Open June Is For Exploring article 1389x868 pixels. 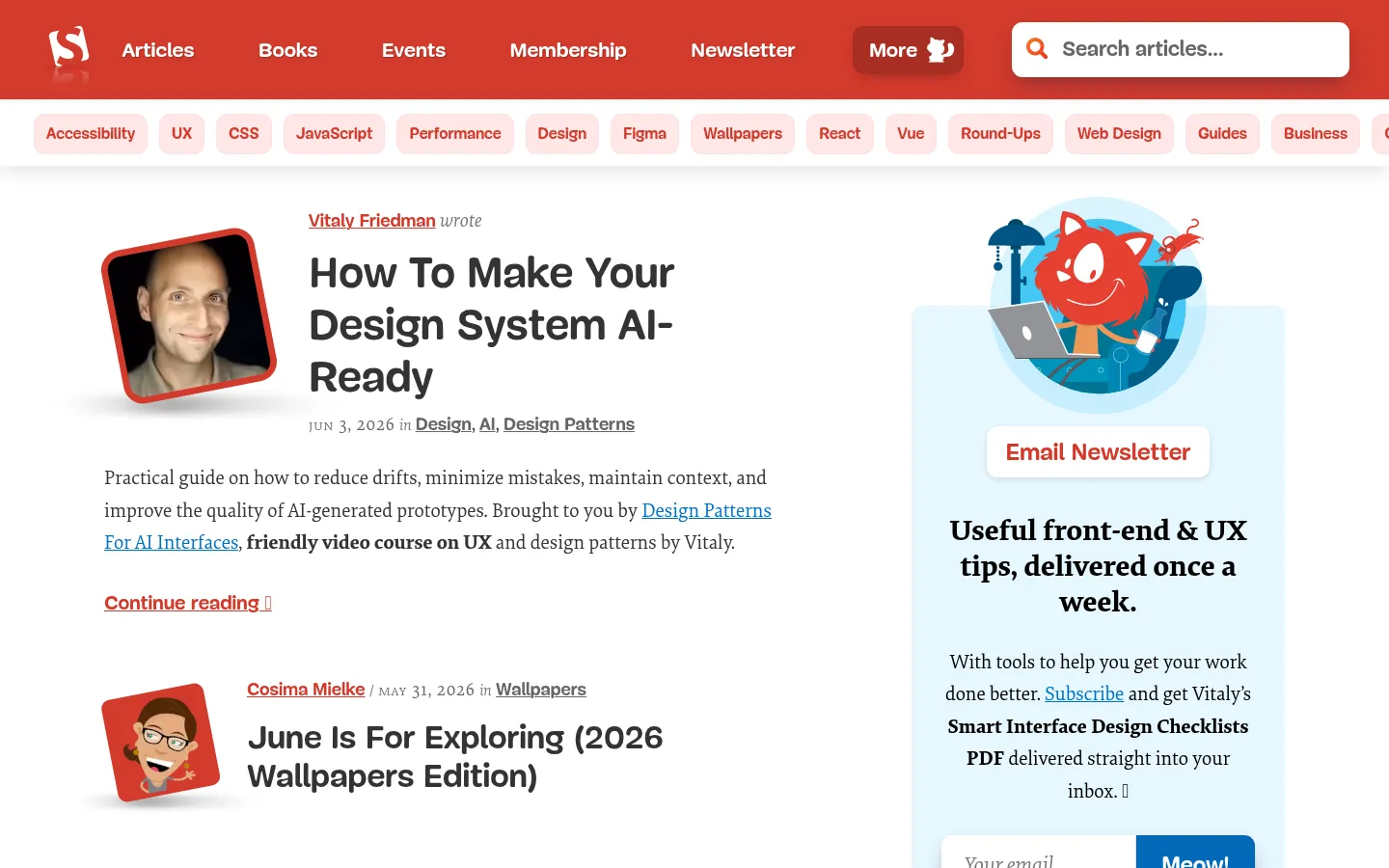pos(455,757)
